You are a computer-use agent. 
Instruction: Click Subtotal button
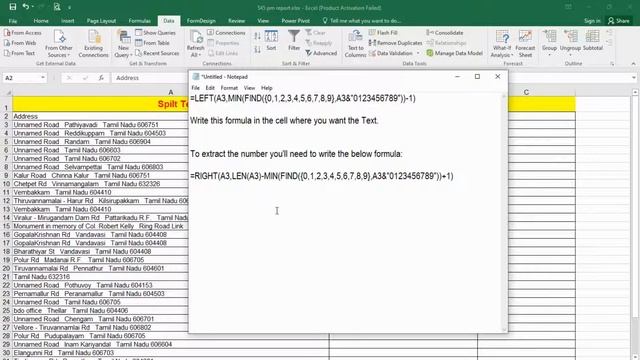[593, 40]
